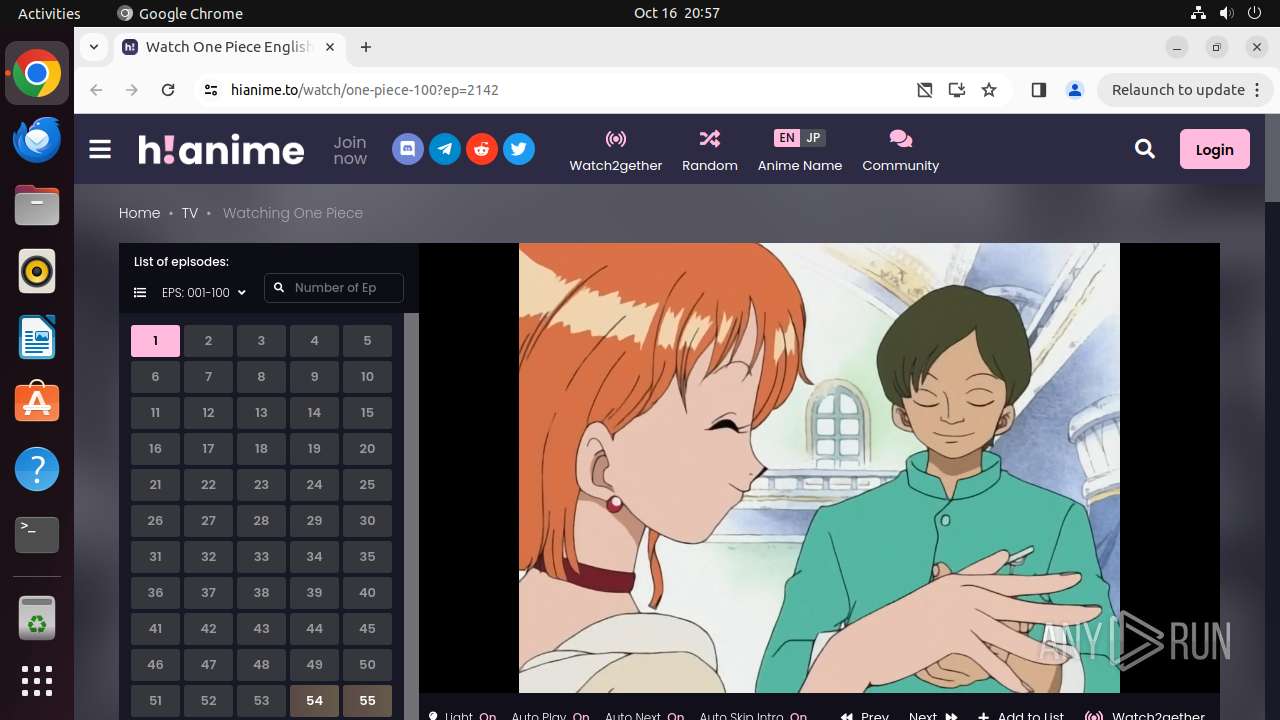The image size is (1280, 720).
Task: Open Chrome tab search dropdown arrow
Action: (x=94, y=47)
